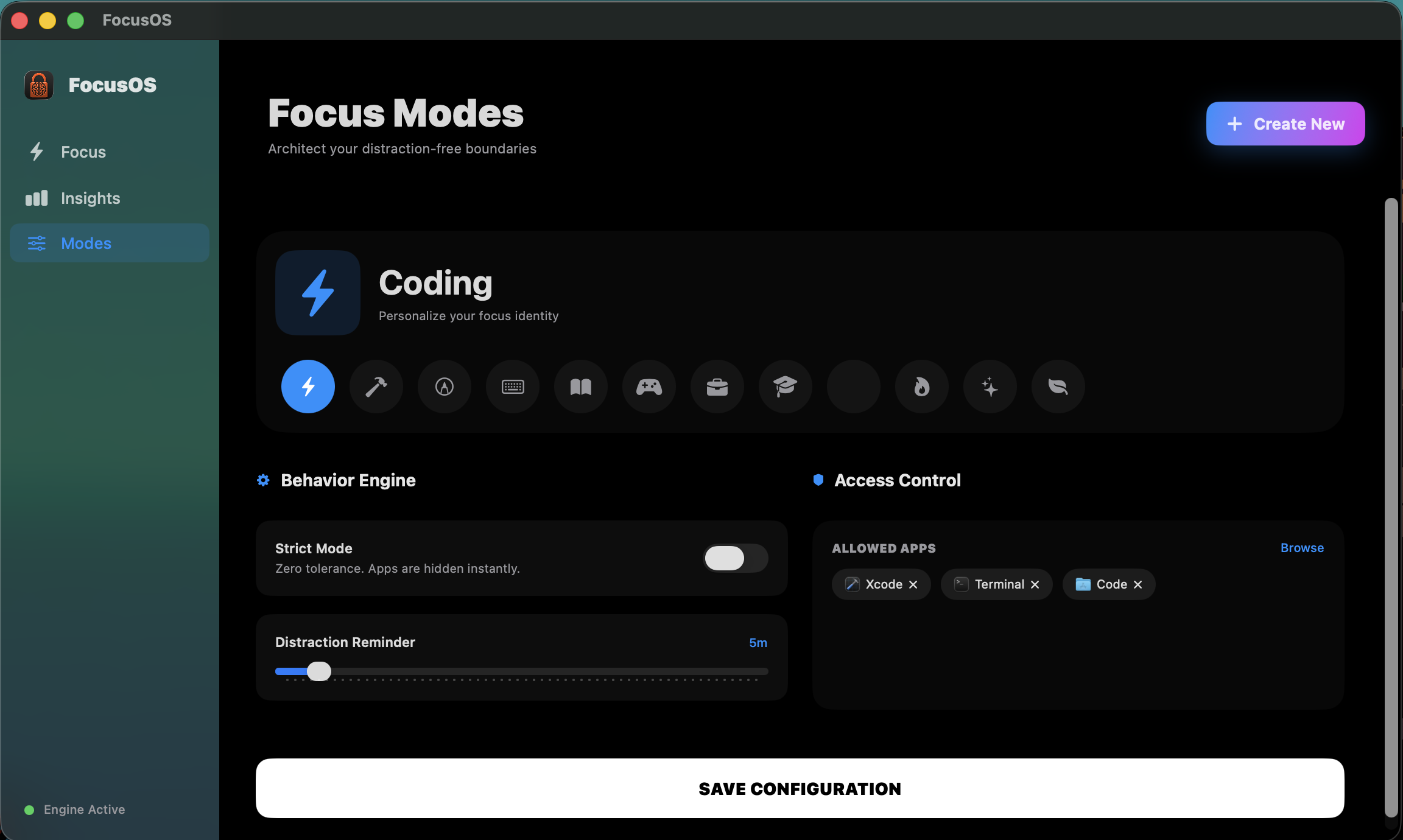Remove Terminal from allowed apps
Screen dimensions: 1403x840
1035,584
